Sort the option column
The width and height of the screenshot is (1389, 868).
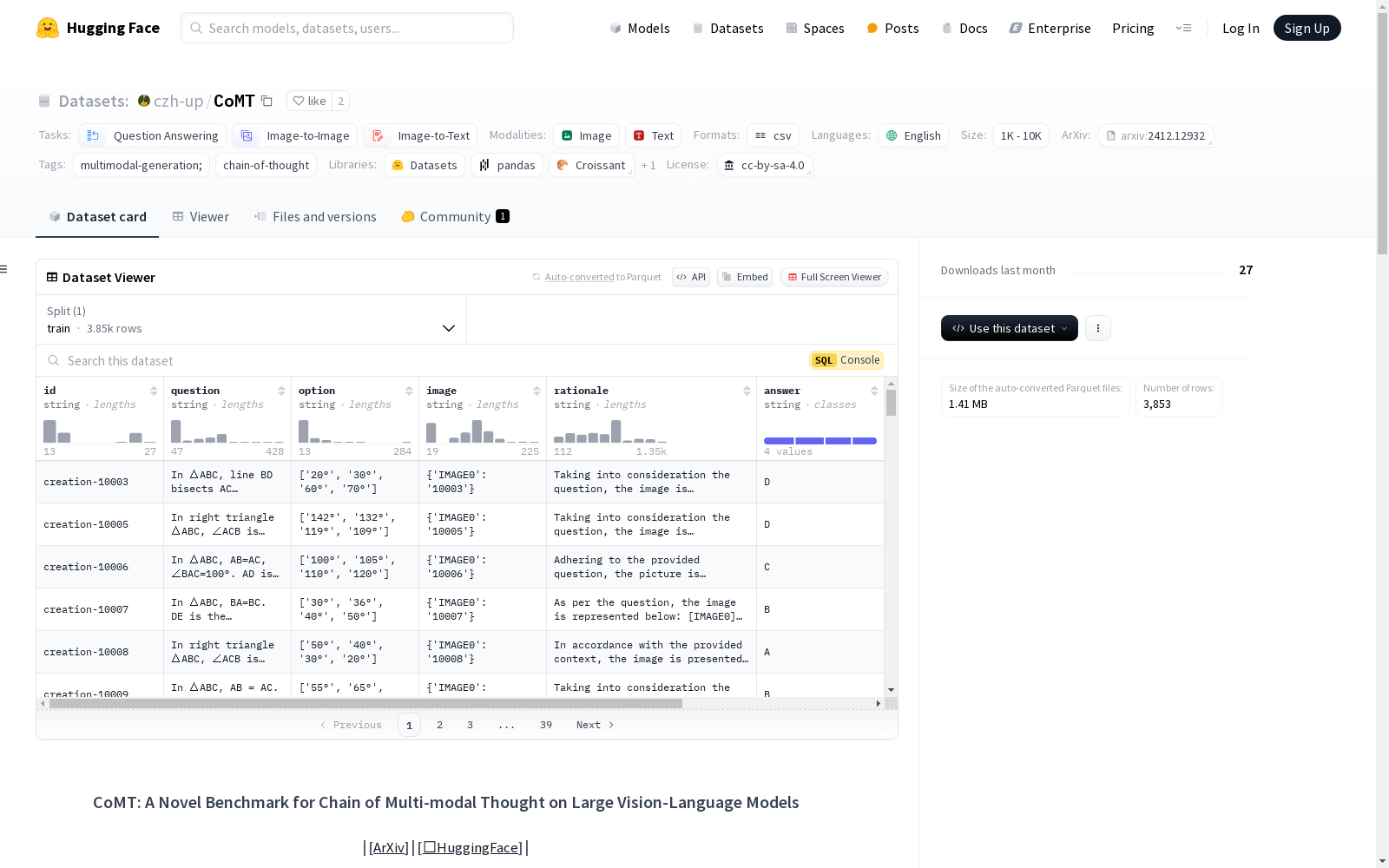(x=409, y=391)
